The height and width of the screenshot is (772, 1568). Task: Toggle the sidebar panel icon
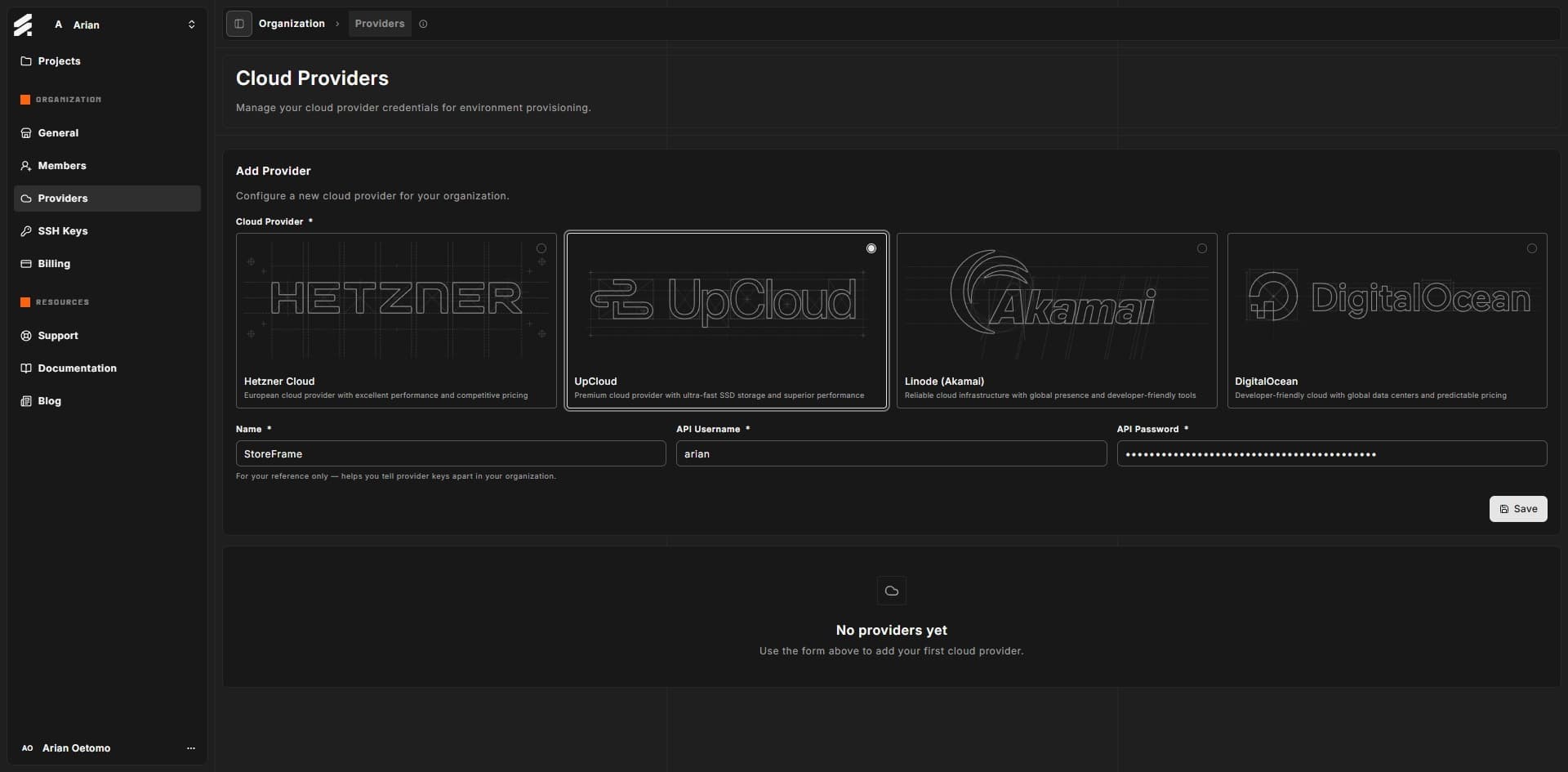(239, 24)
